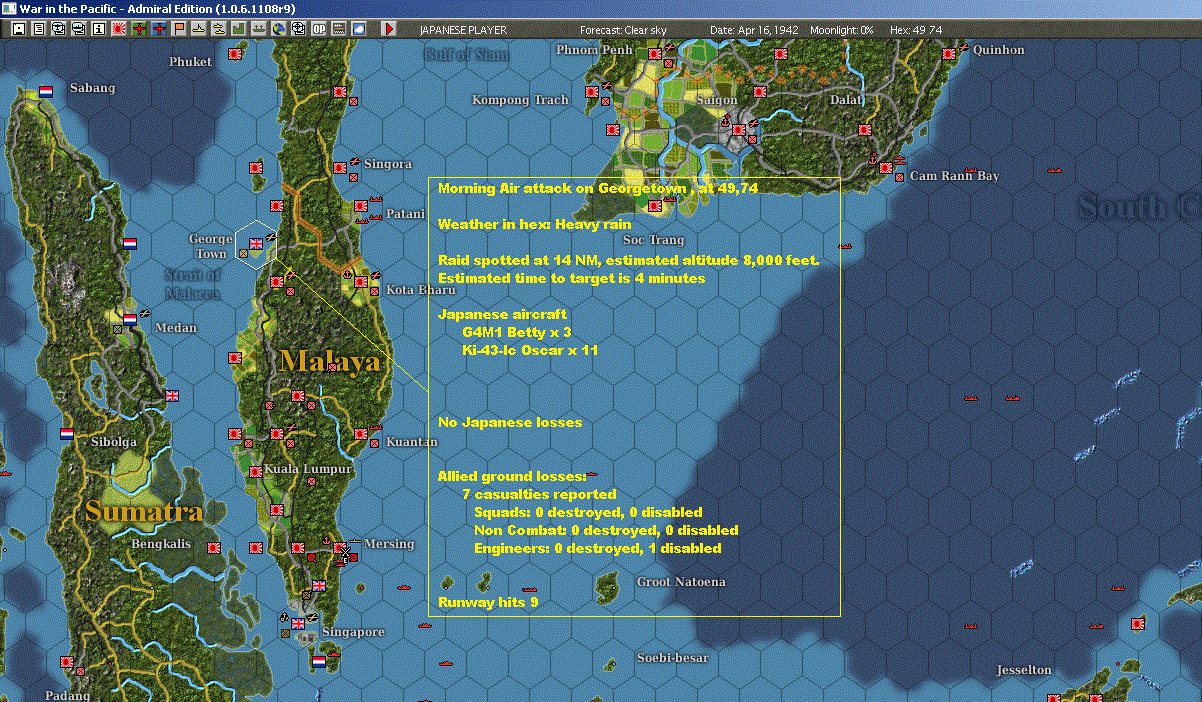
Task: Click the Singapore map label
Action: [353, 632]
